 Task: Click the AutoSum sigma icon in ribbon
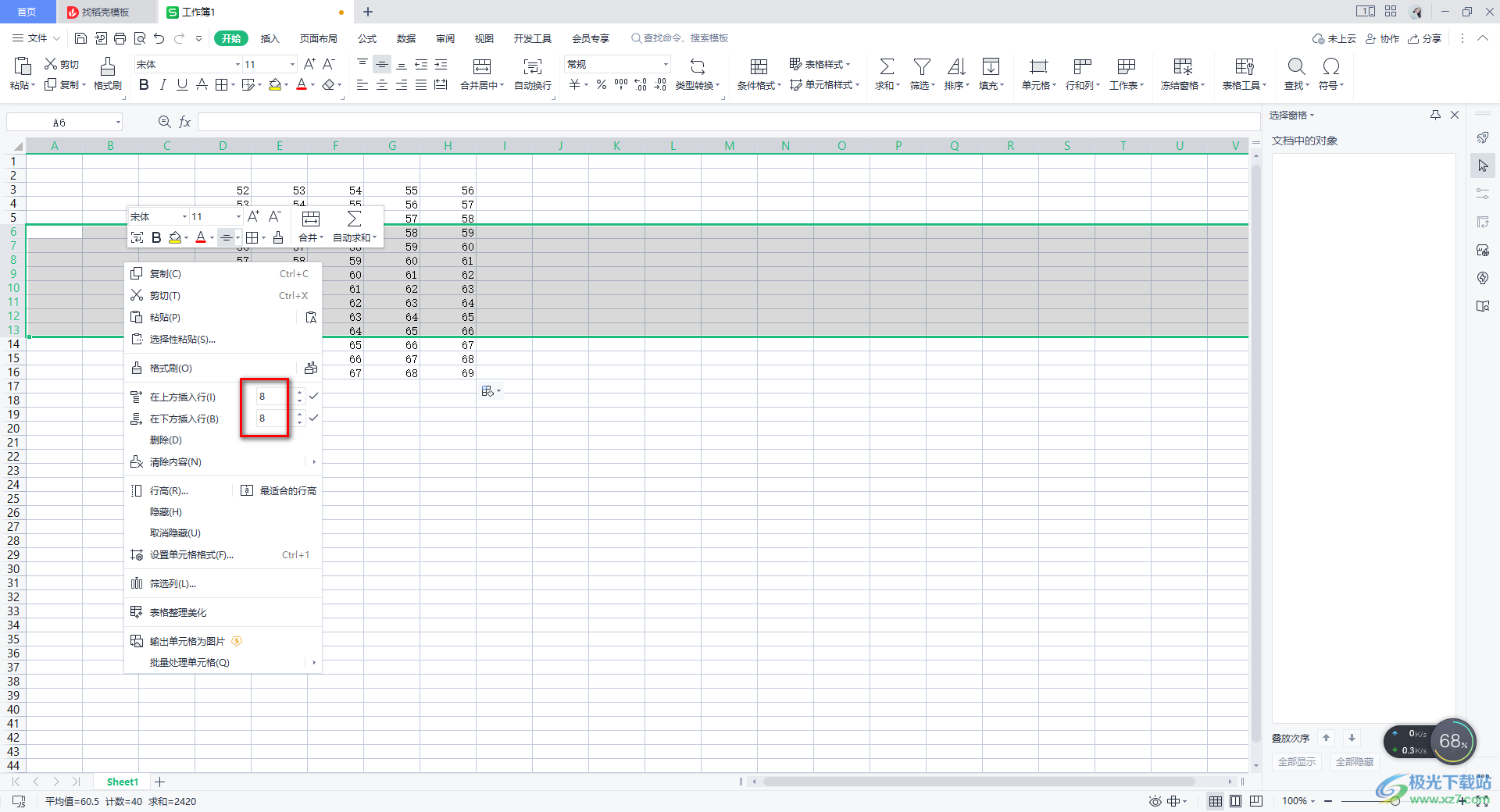(x=887, y=66)
